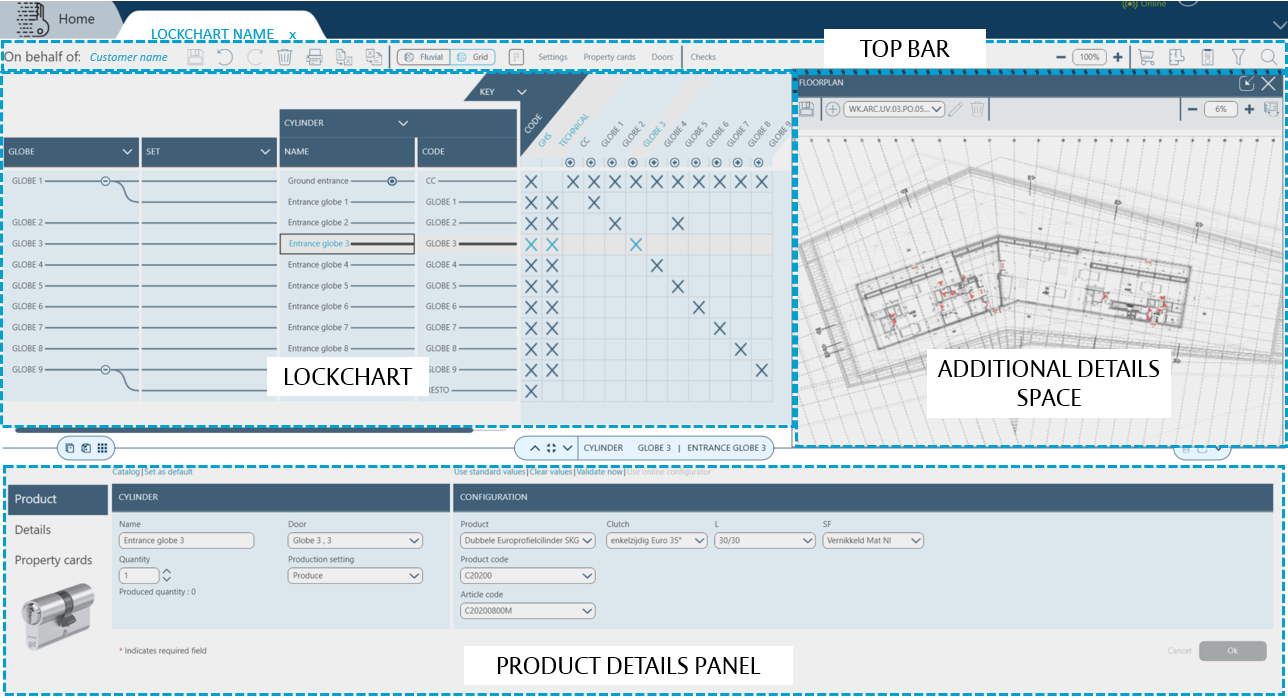Open the filter funnel icon
1288x698 pixels.
click(1237, 57)
